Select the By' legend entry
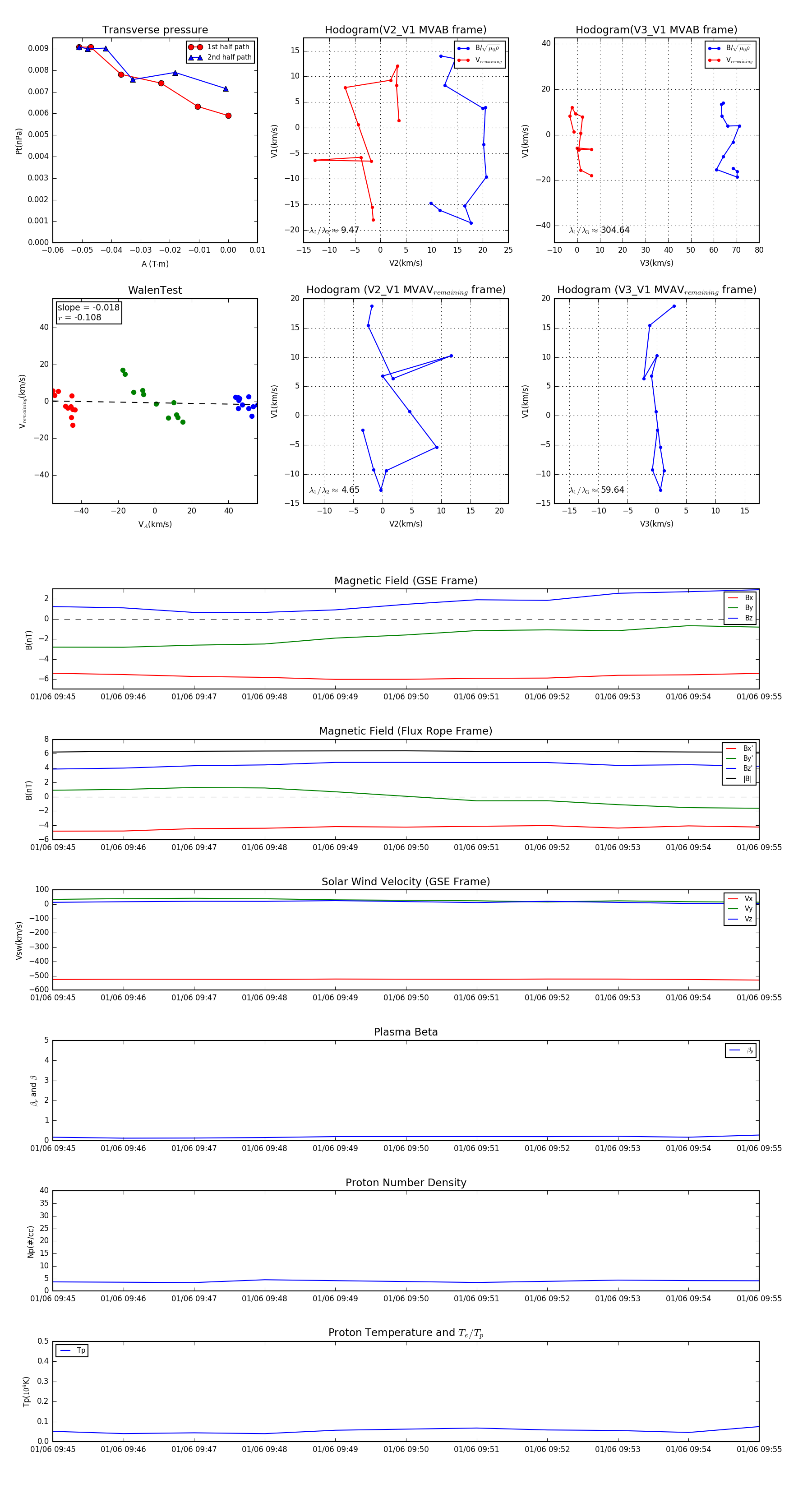This screenshot has height=1489, width=812. 740,758
